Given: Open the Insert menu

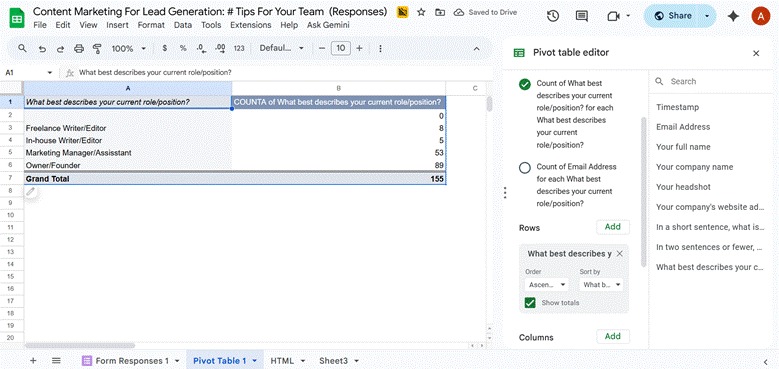Looking at the screenshot, I should pos(117,25).
